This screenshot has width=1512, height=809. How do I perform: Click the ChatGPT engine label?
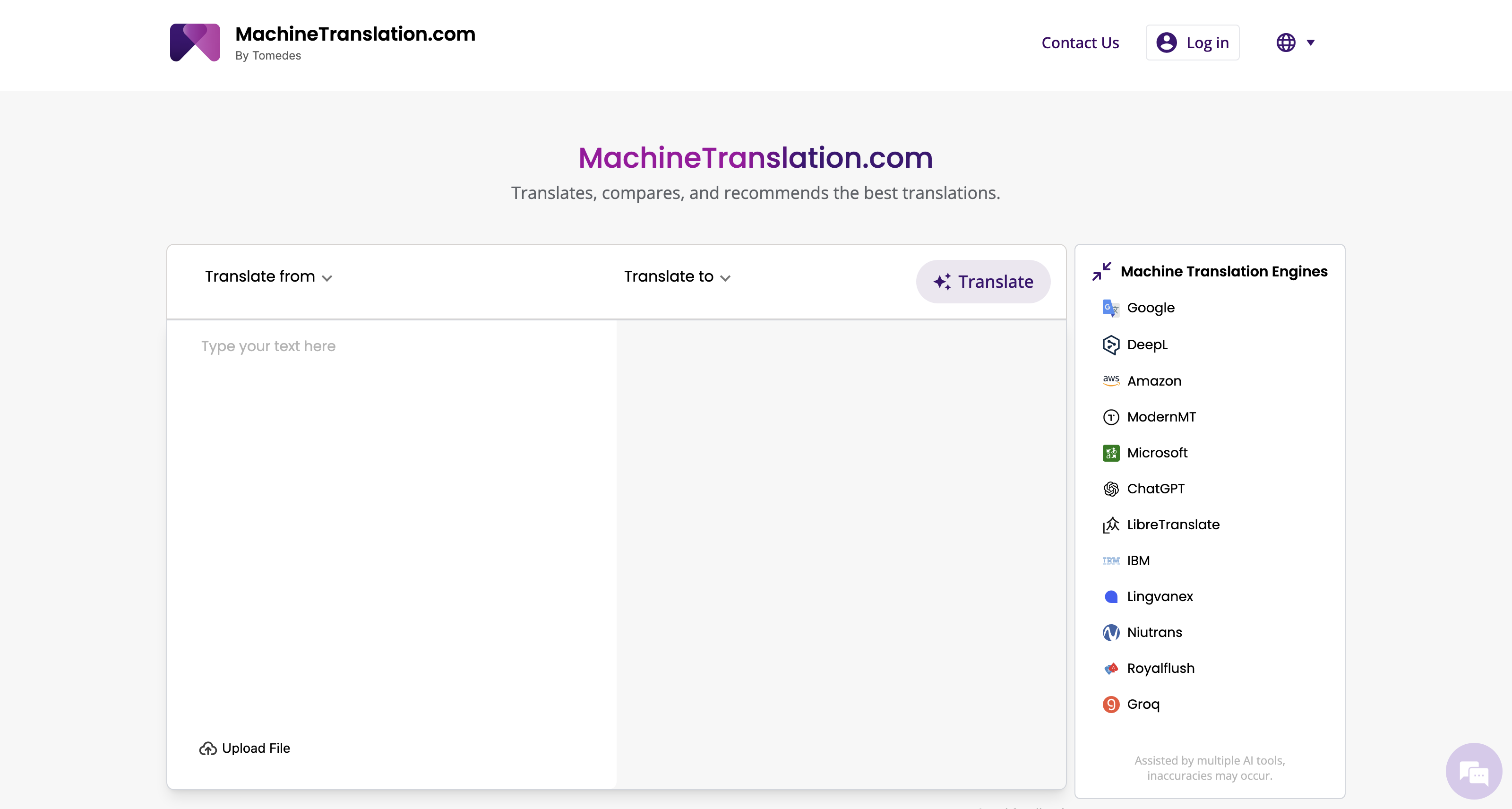click(1156, 489)
